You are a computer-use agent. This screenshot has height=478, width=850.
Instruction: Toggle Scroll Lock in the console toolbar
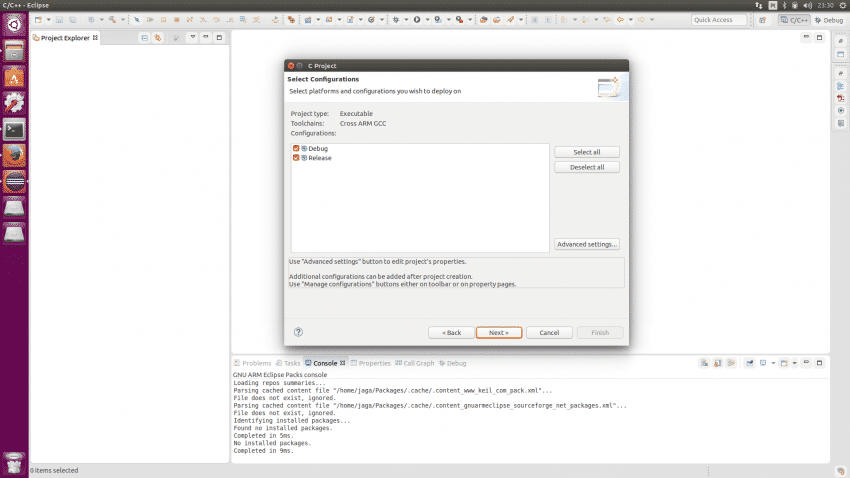718,363
